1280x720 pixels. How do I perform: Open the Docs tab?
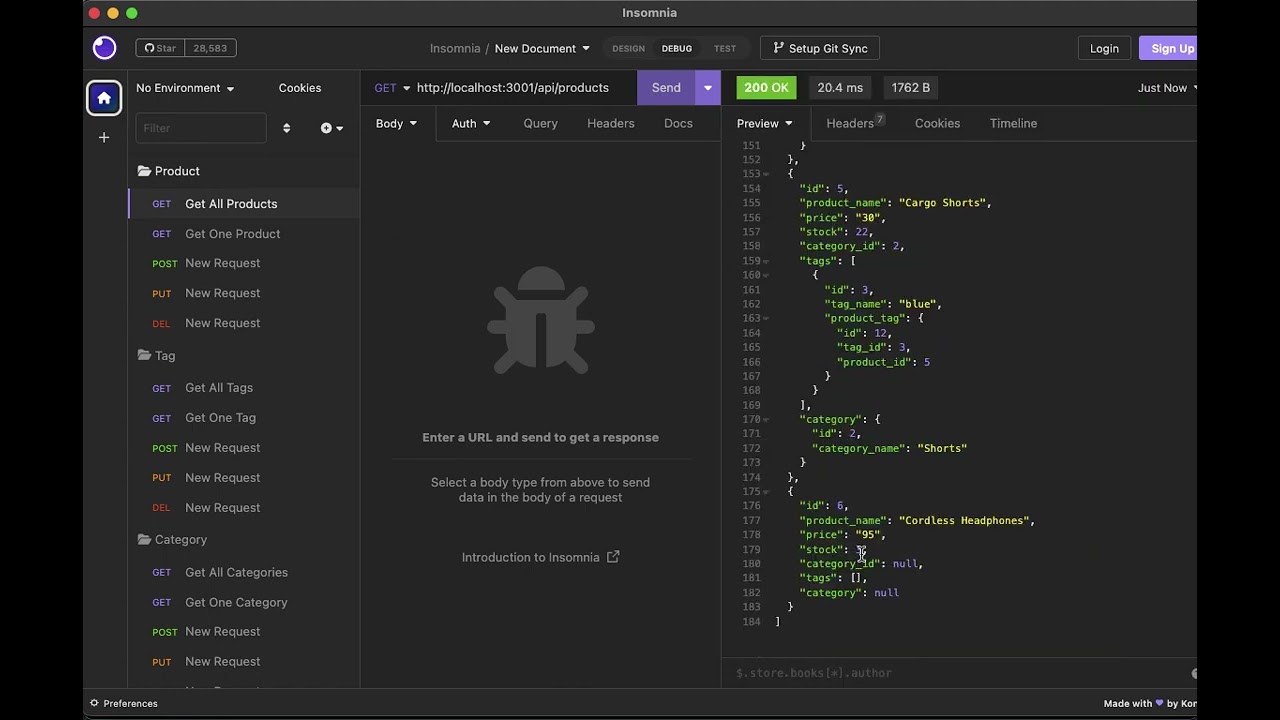click(678, 123)
